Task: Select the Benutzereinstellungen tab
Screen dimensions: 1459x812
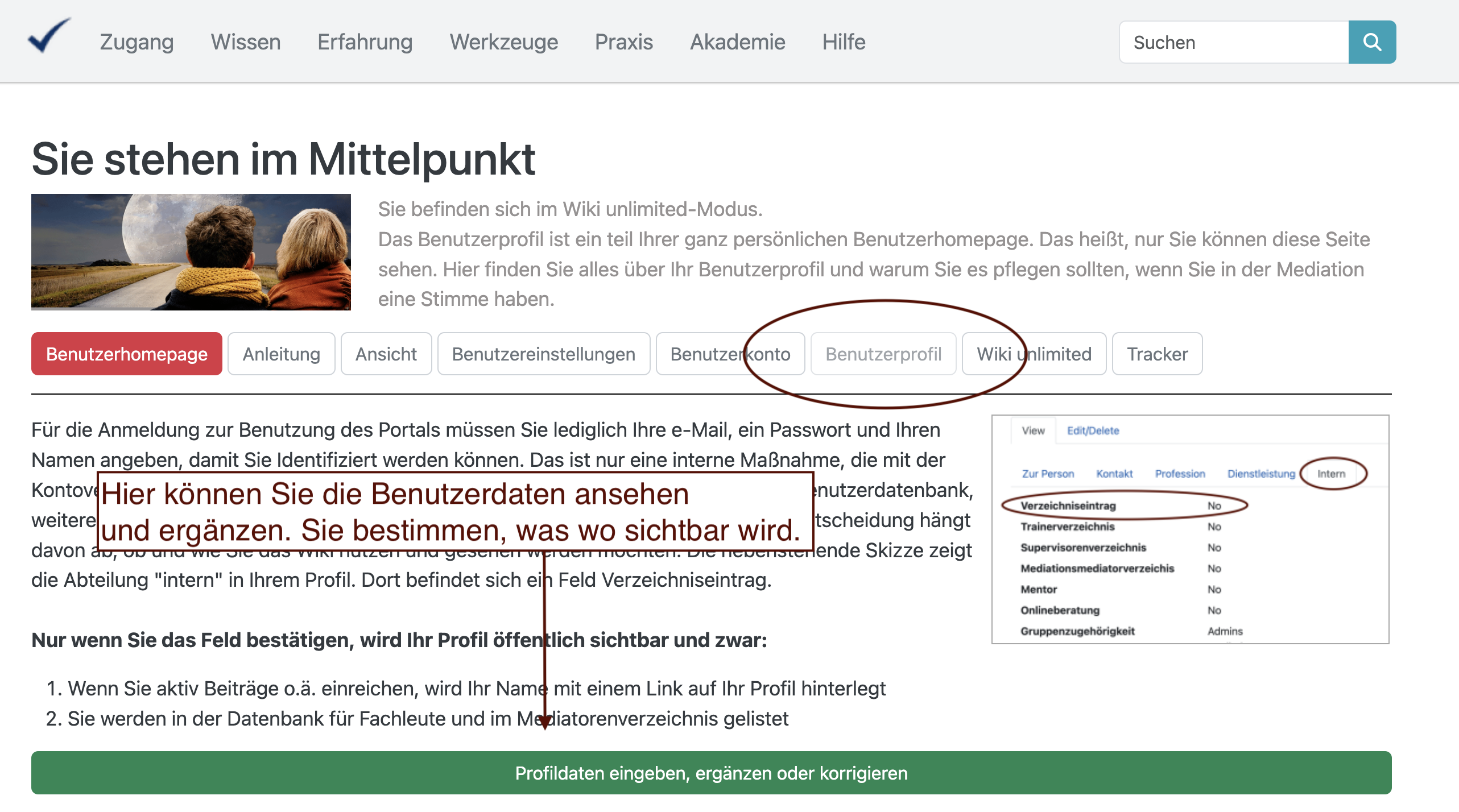Action: [x=543, y=354]
